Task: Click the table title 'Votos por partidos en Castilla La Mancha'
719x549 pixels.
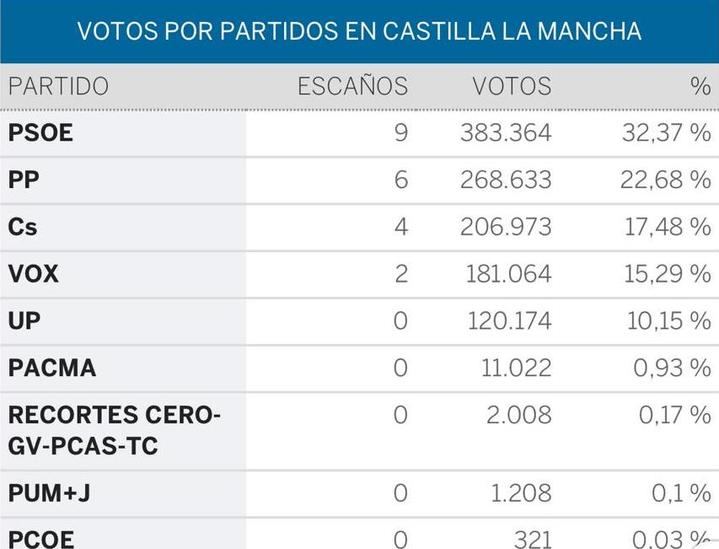Action: pos(359,31)
